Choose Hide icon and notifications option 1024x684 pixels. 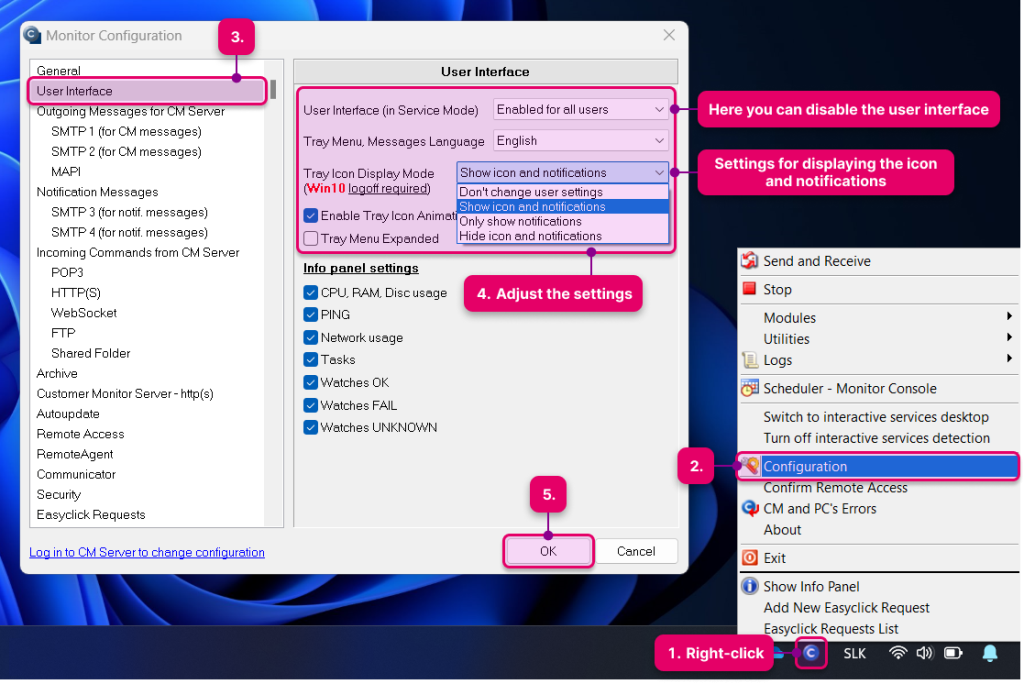pyautogui.click(x=564, y=236)
